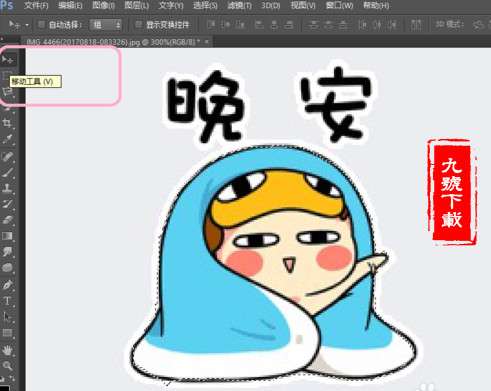The height and width of the screenshot is (391, 491).
Task: Open the Move tool preset picker arrow
Action: tap(27, 25)
